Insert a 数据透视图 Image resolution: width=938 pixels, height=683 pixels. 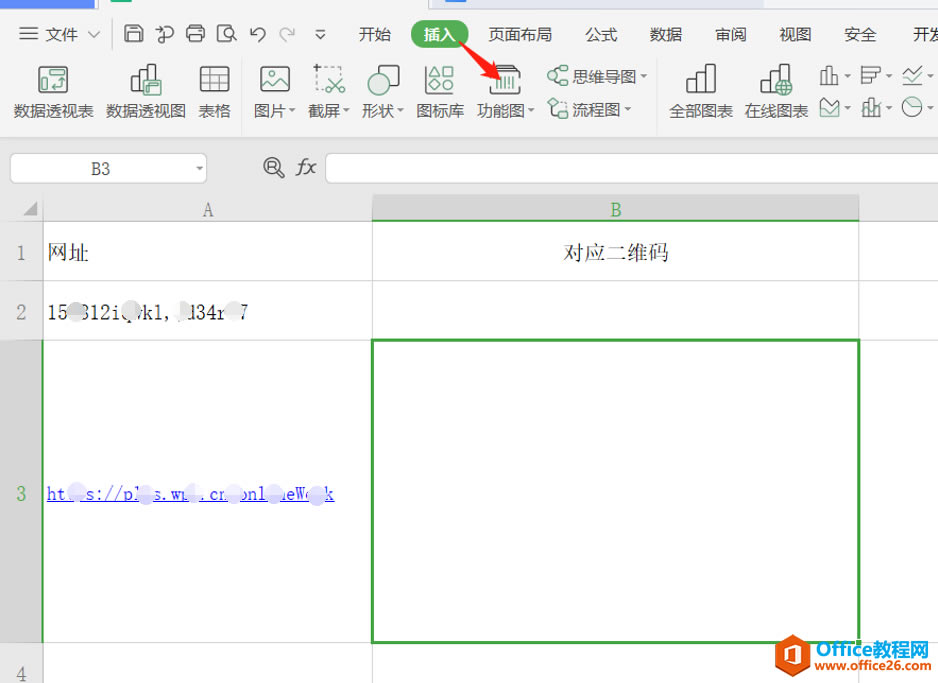click(x=145, y=92)
